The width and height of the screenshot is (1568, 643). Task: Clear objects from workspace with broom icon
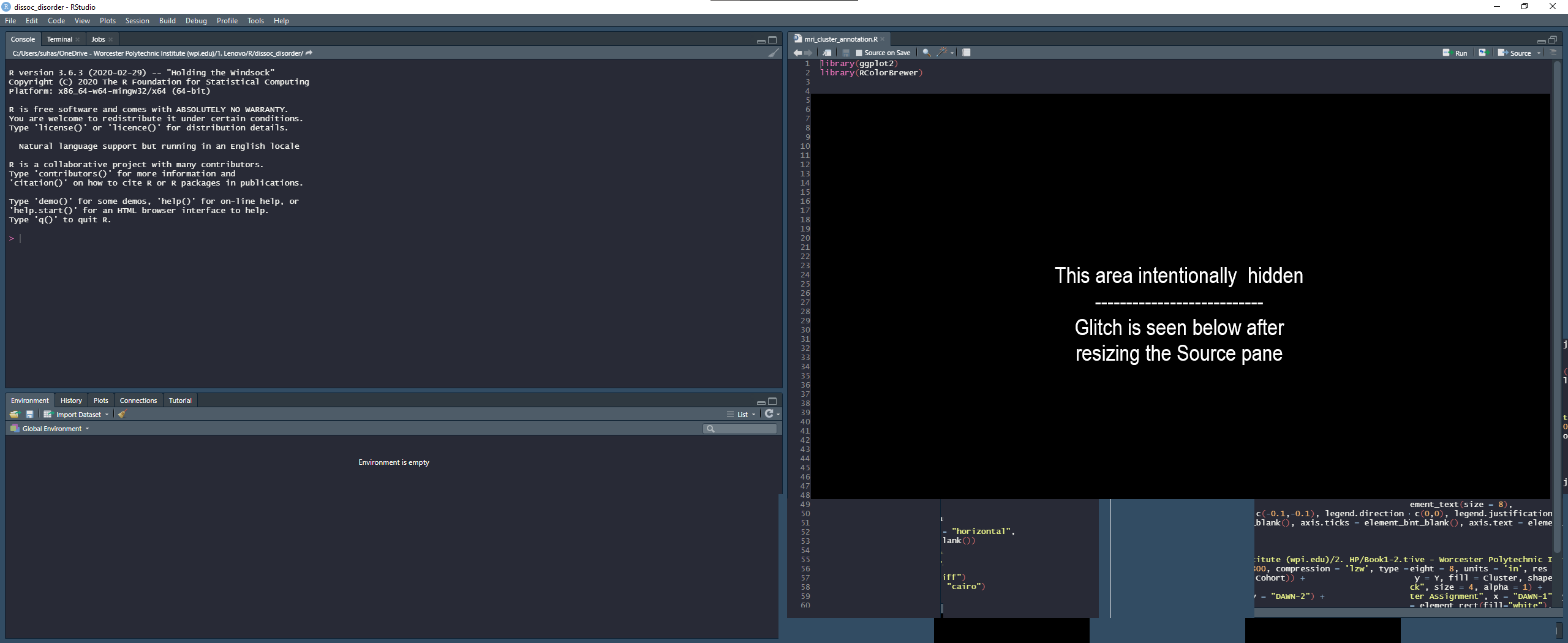pyautogui.click(x=122, y=414)
